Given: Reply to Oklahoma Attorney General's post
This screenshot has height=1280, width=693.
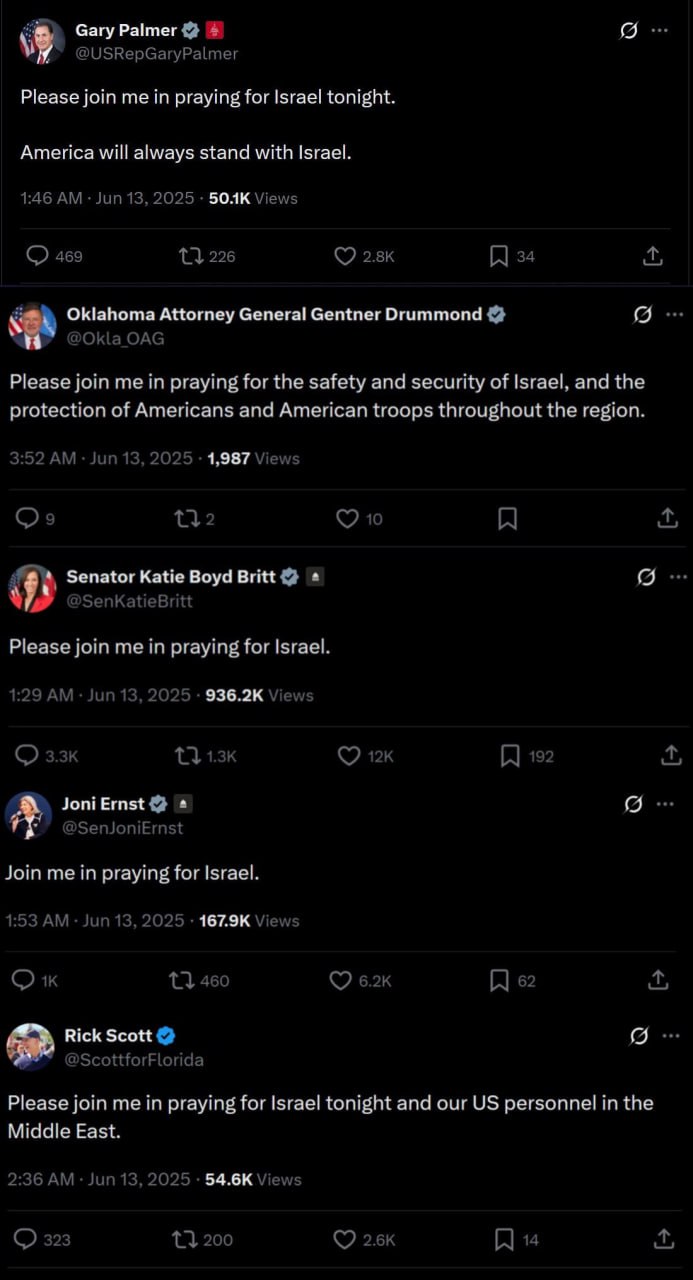Looking at the screenshot, I should [28, 518].
